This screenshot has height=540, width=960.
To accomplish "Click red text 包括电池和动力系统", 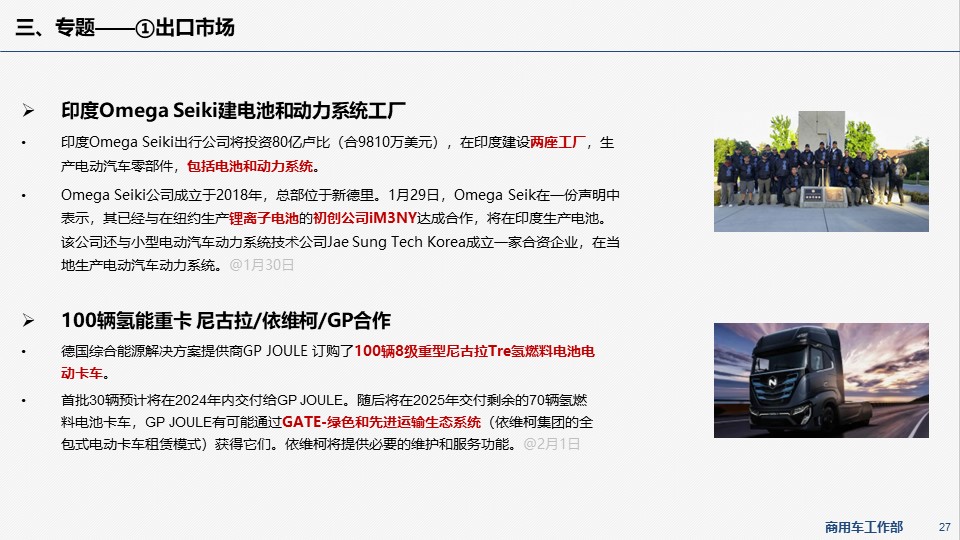I will tap(250, 166).
